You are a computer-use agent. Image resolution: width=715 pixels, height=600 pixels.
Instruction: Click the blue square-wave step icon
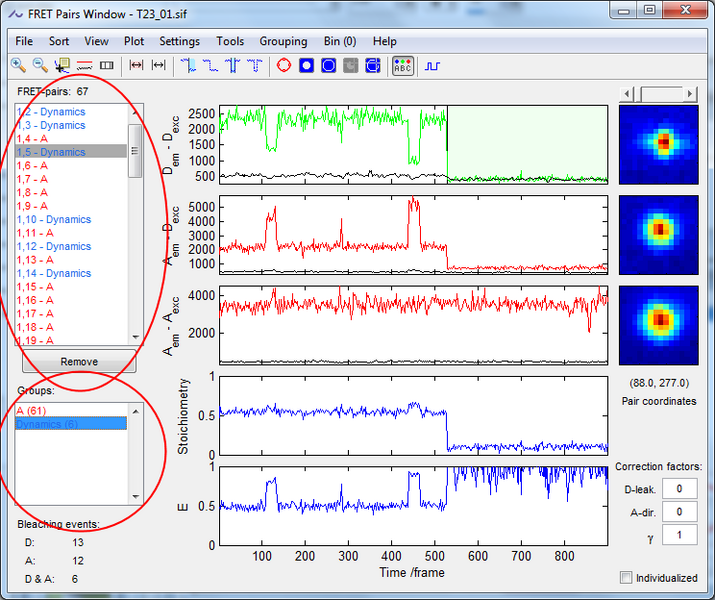pos(432,65)
